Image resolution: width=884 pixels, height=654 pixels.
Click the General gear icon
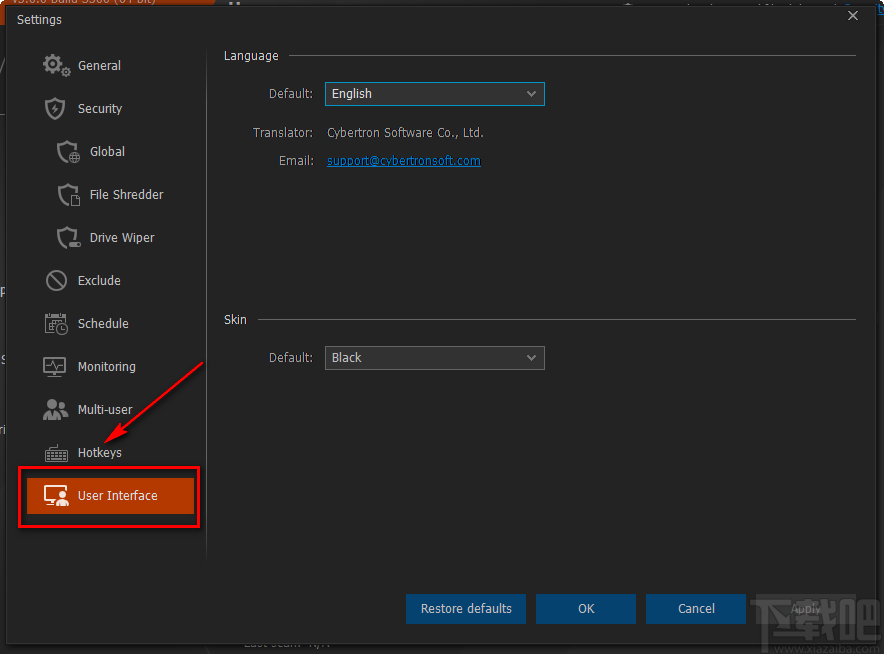[x=56, y=65]
